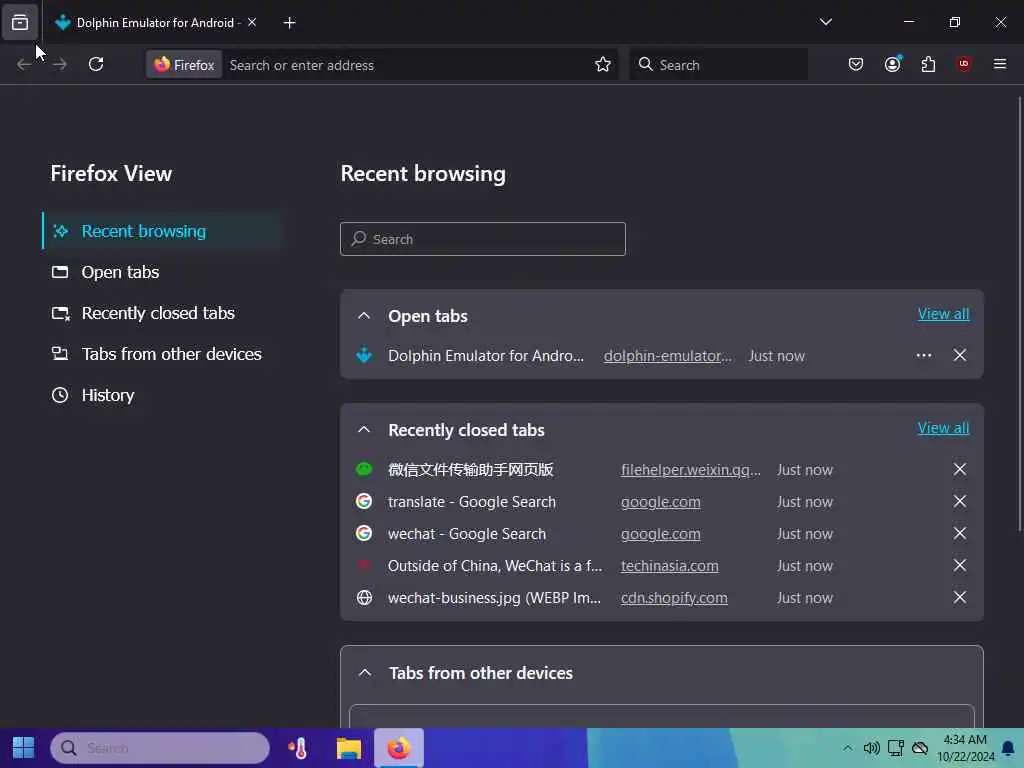Collapse the Recently closed tabs section

pos(364,430)
